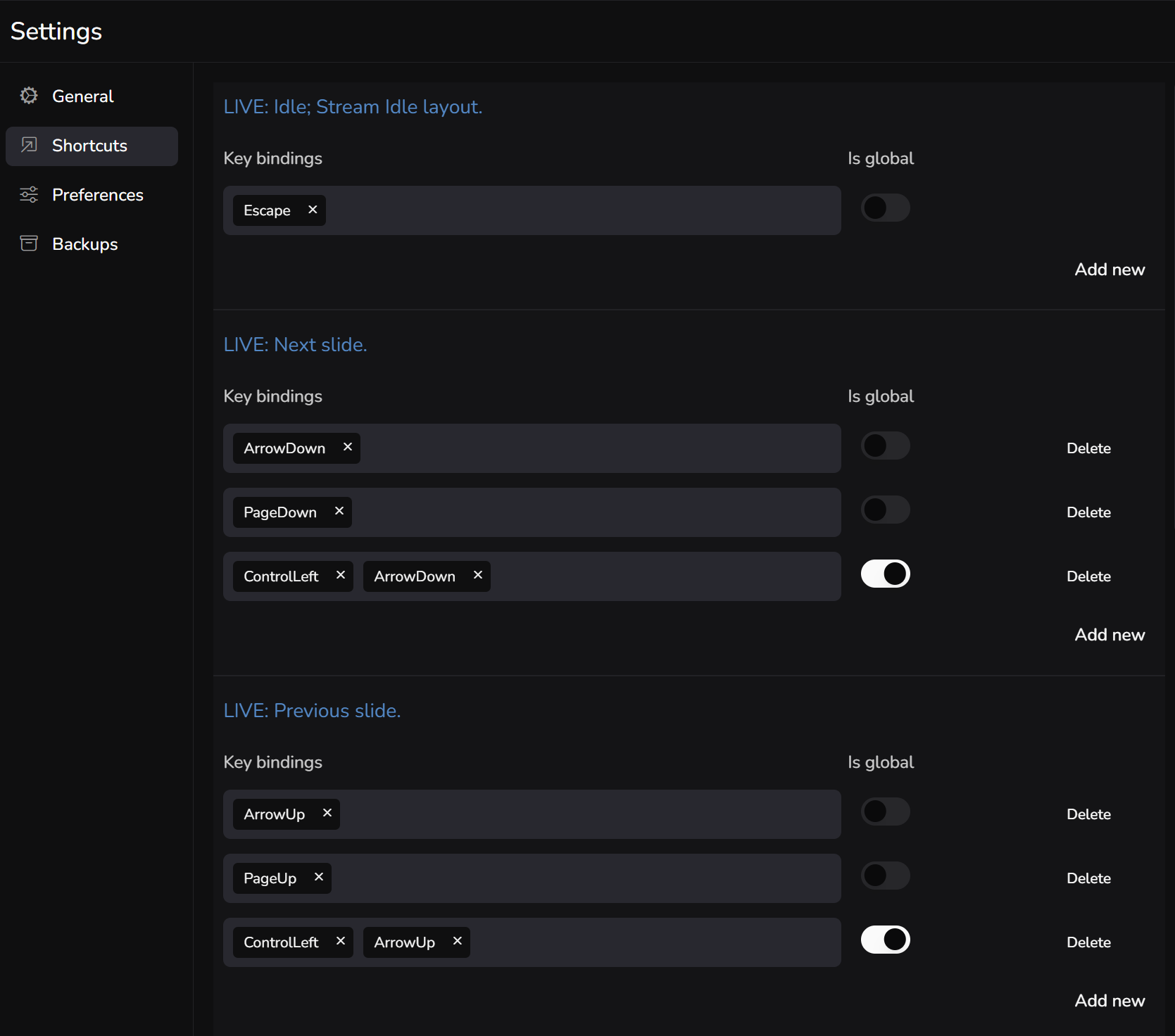Enable Is global for PageUp binding

tap(886, 876)
